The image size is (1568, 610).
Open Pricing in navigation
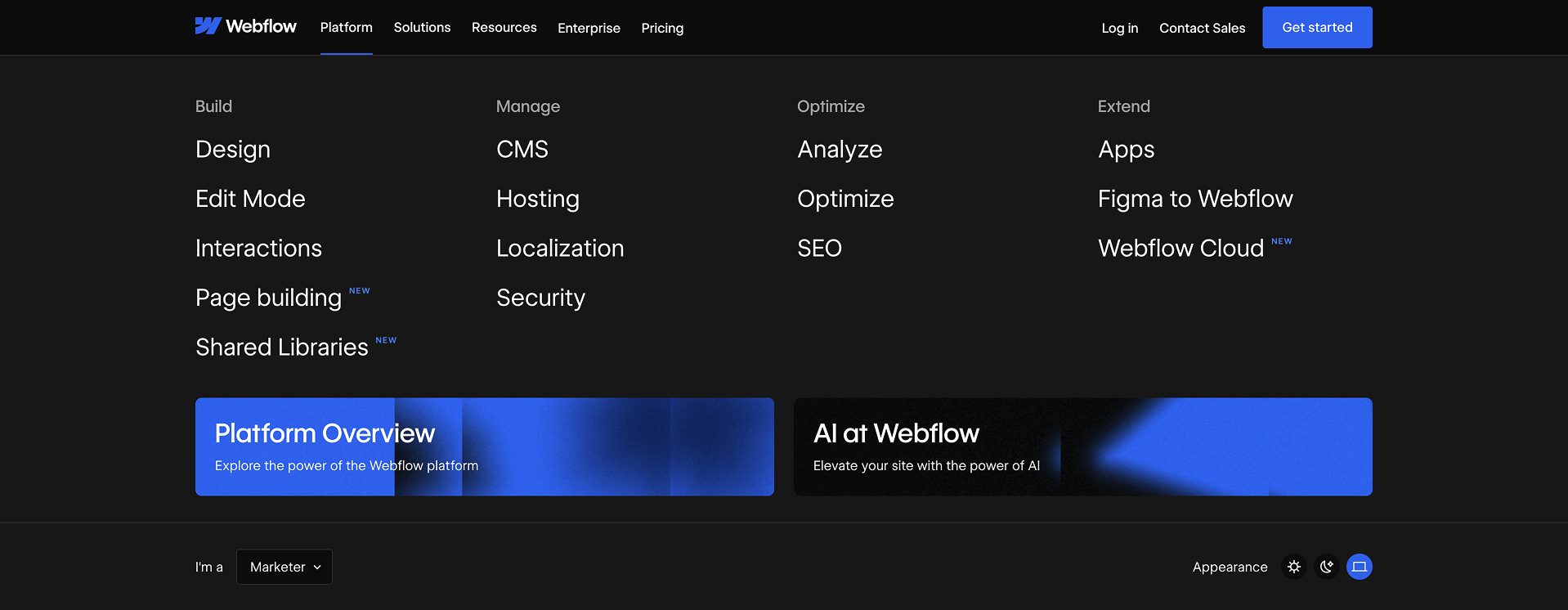662,28
